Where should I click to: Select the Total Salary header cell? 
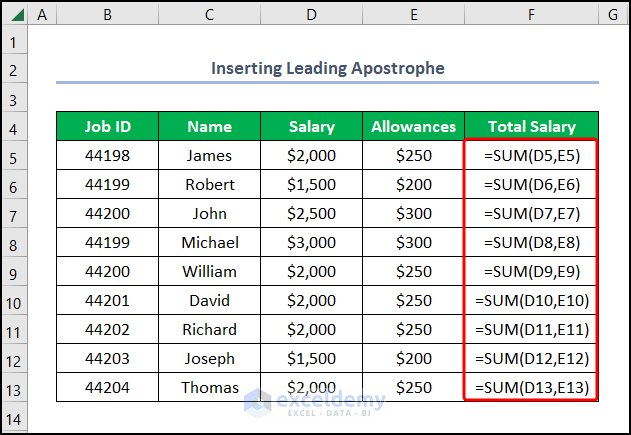(531, 127)
